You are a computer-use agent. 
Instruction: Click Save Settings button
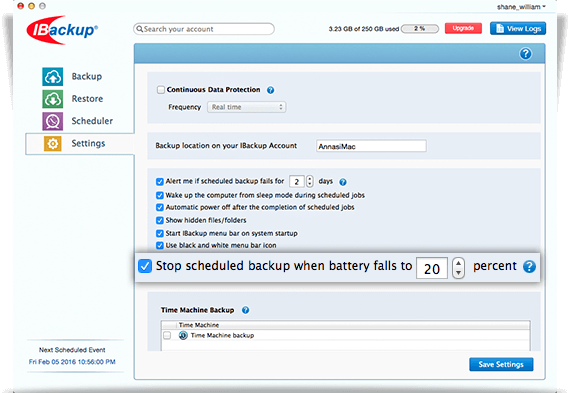tap(501, 364)
